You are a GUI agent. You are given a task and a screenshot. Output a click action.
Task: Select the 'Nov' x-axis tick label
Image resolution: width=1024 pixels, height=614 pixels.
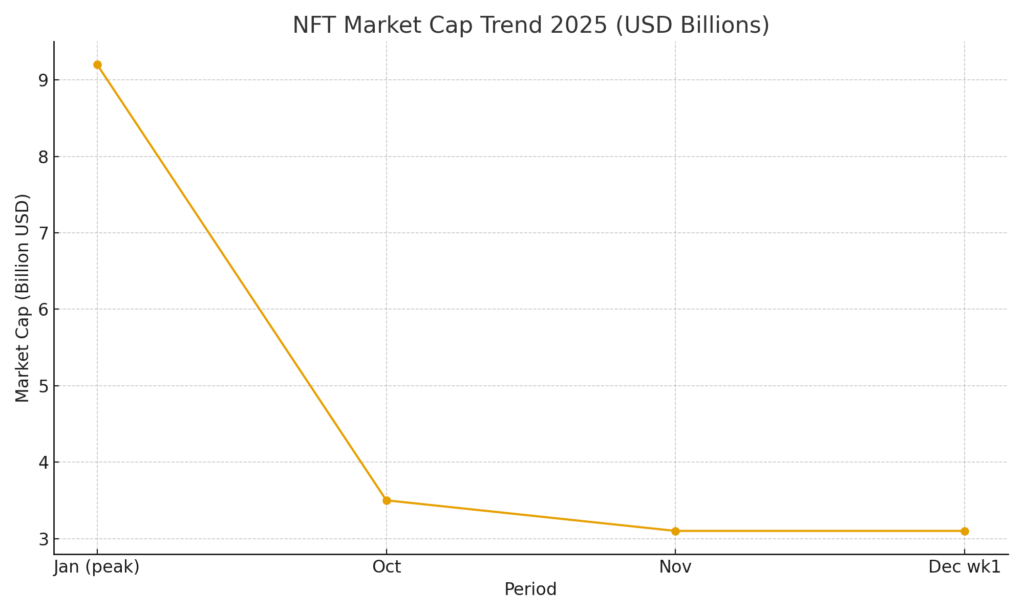tap(675, 567)
